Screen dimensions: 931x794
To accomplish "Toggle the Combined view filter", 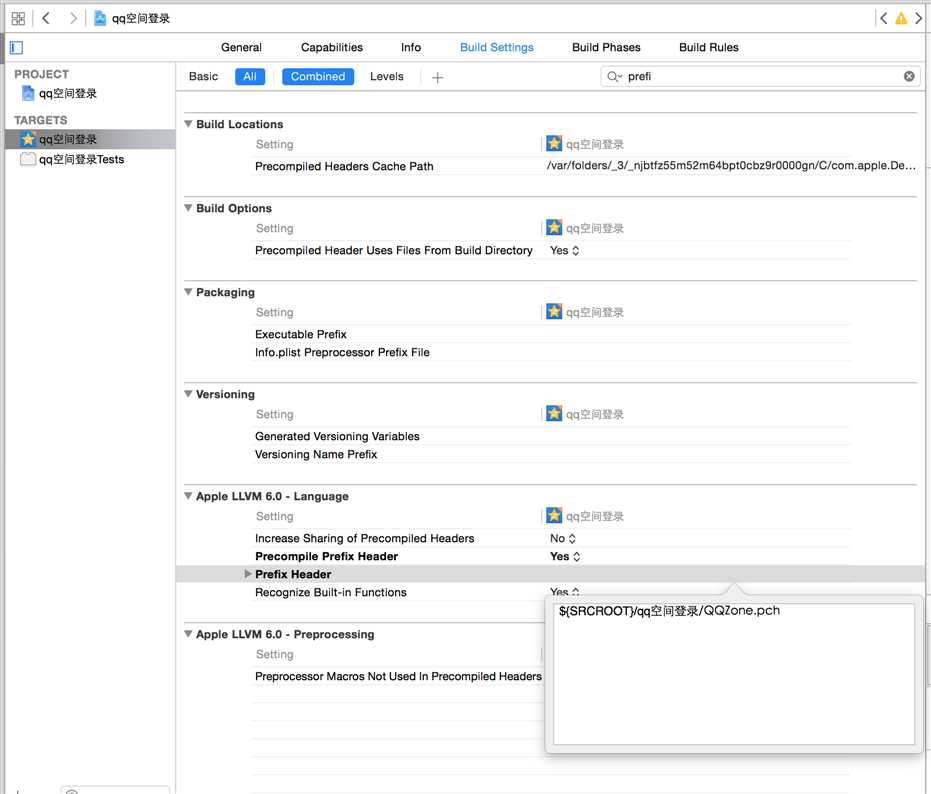I will pyautogui.click(x=318, y=77).
